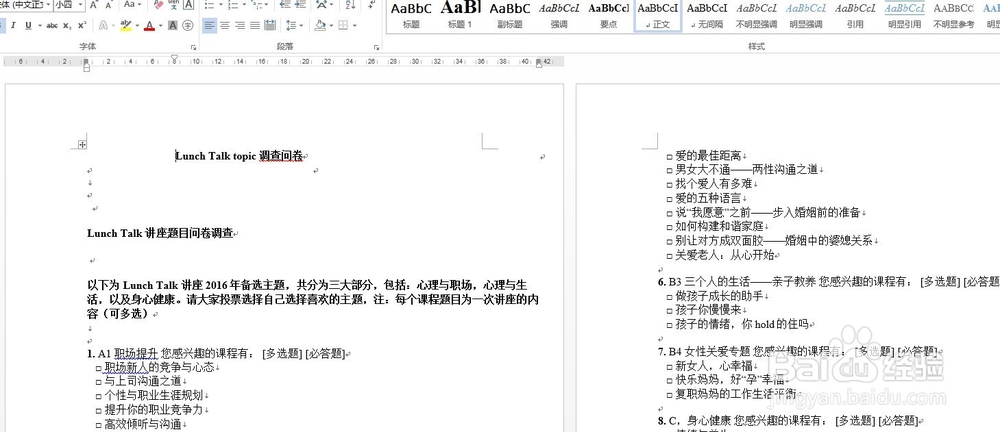Toggle superscript formatting

click(x=82, y=26)
